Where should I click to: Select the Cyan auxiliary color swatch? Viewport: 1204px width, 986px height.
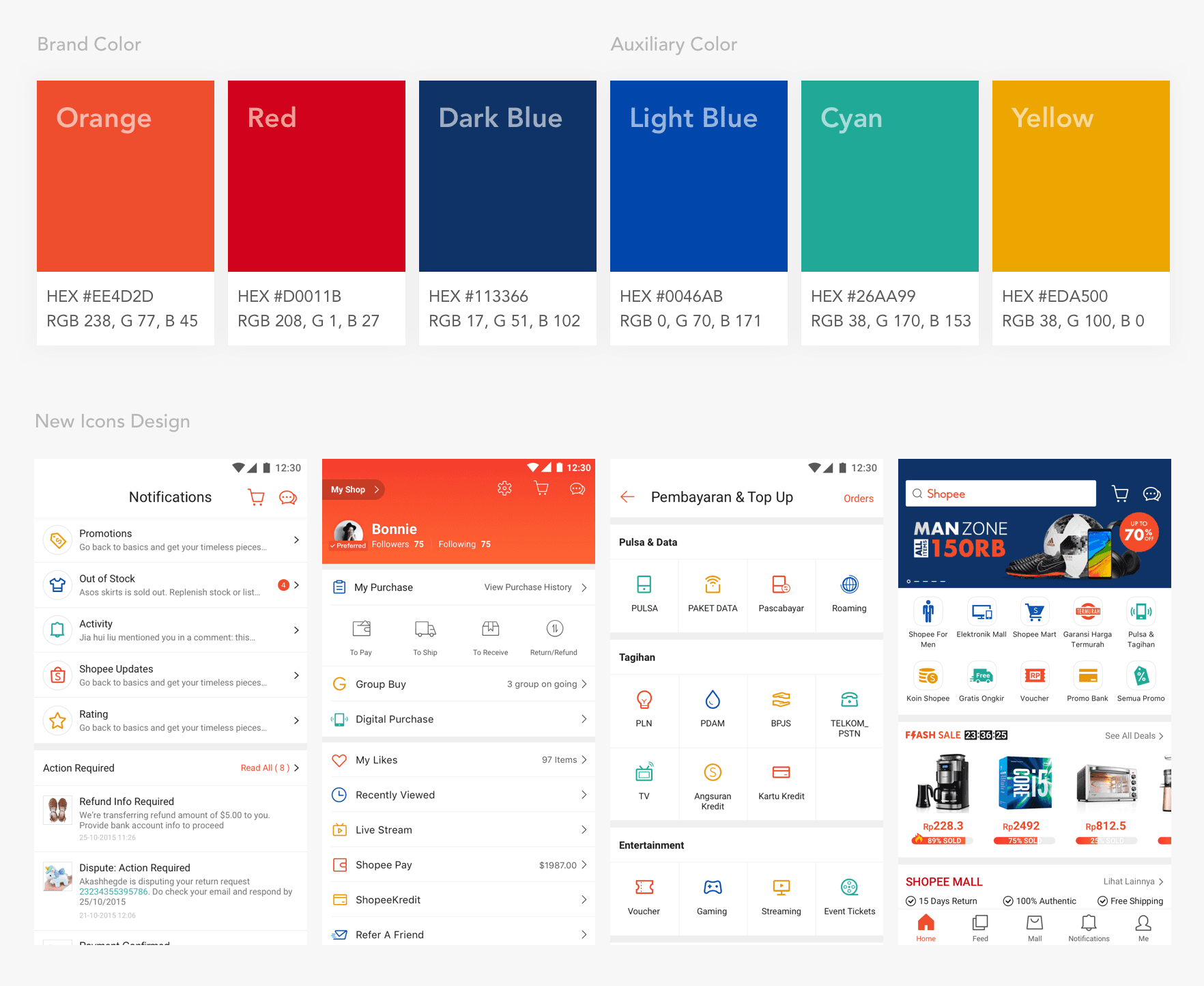point(889,175)
